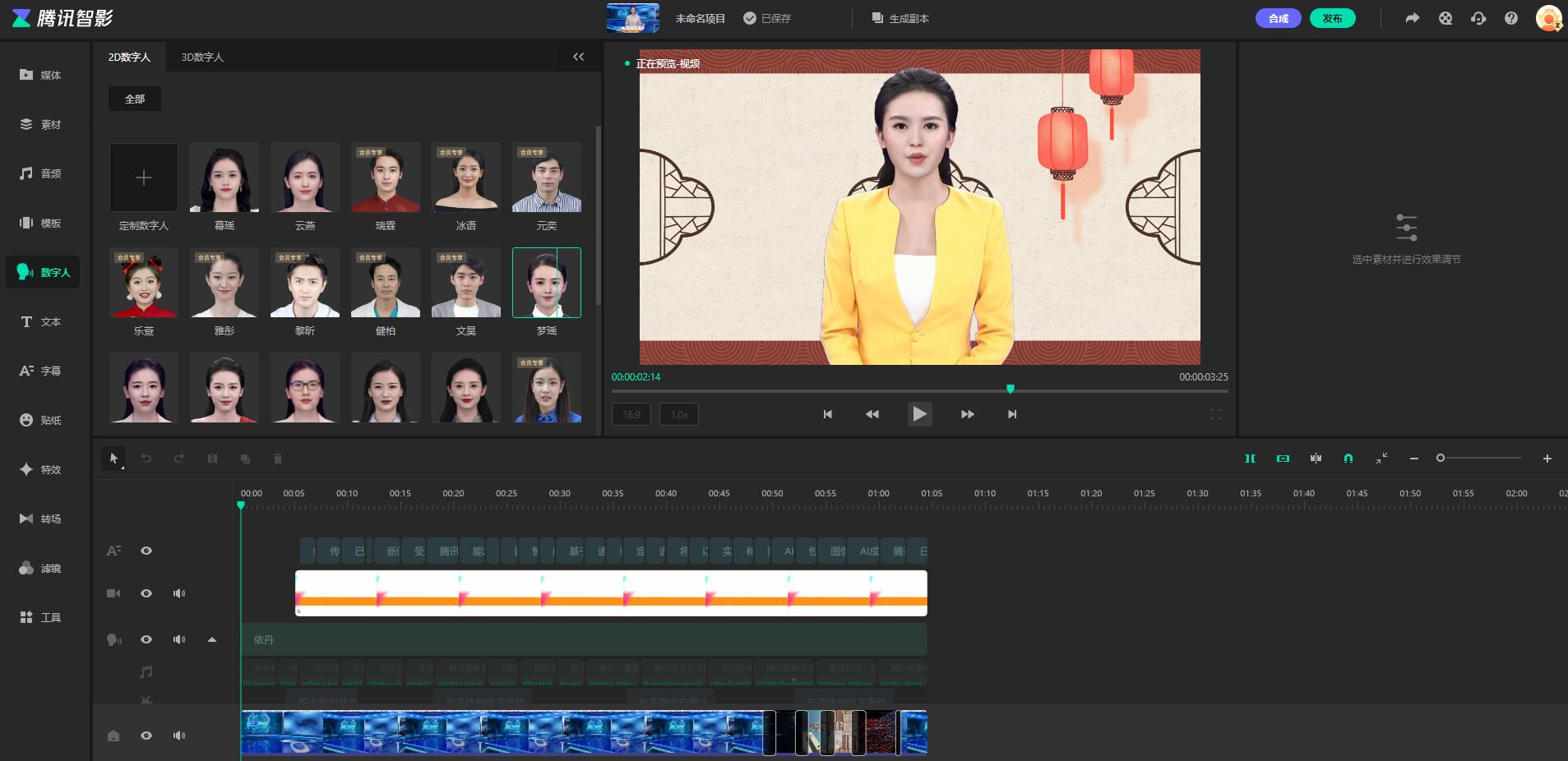This screenshot has width=1568, height=761.
Task: Switch to the 2D数字人 tab
Action: (130, 57)
